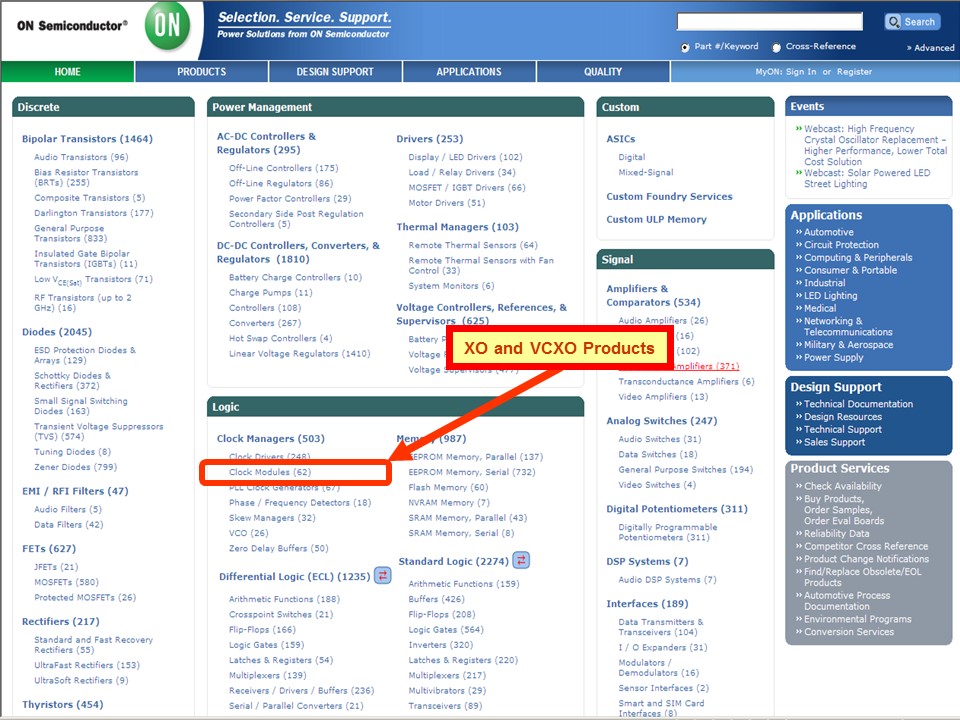Viewport: 960px width, 720px height.
Task: Open the Clock Modules (62) link
Action: pos(270,472)
